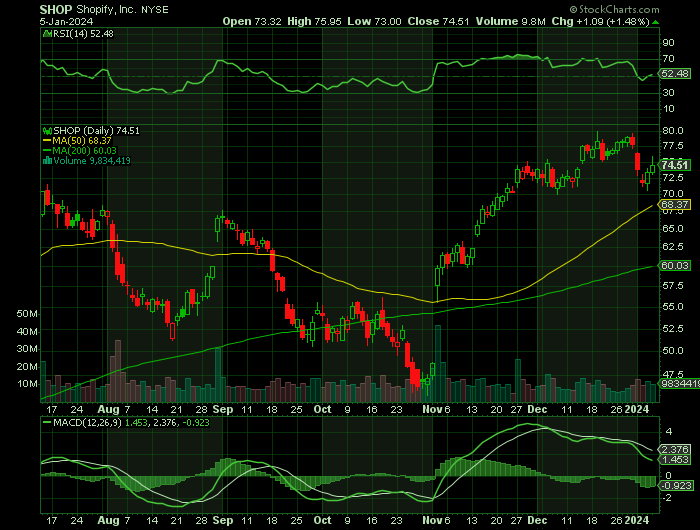
Task: Click the Open 73.32 value
Action: (x=252, y=21)
